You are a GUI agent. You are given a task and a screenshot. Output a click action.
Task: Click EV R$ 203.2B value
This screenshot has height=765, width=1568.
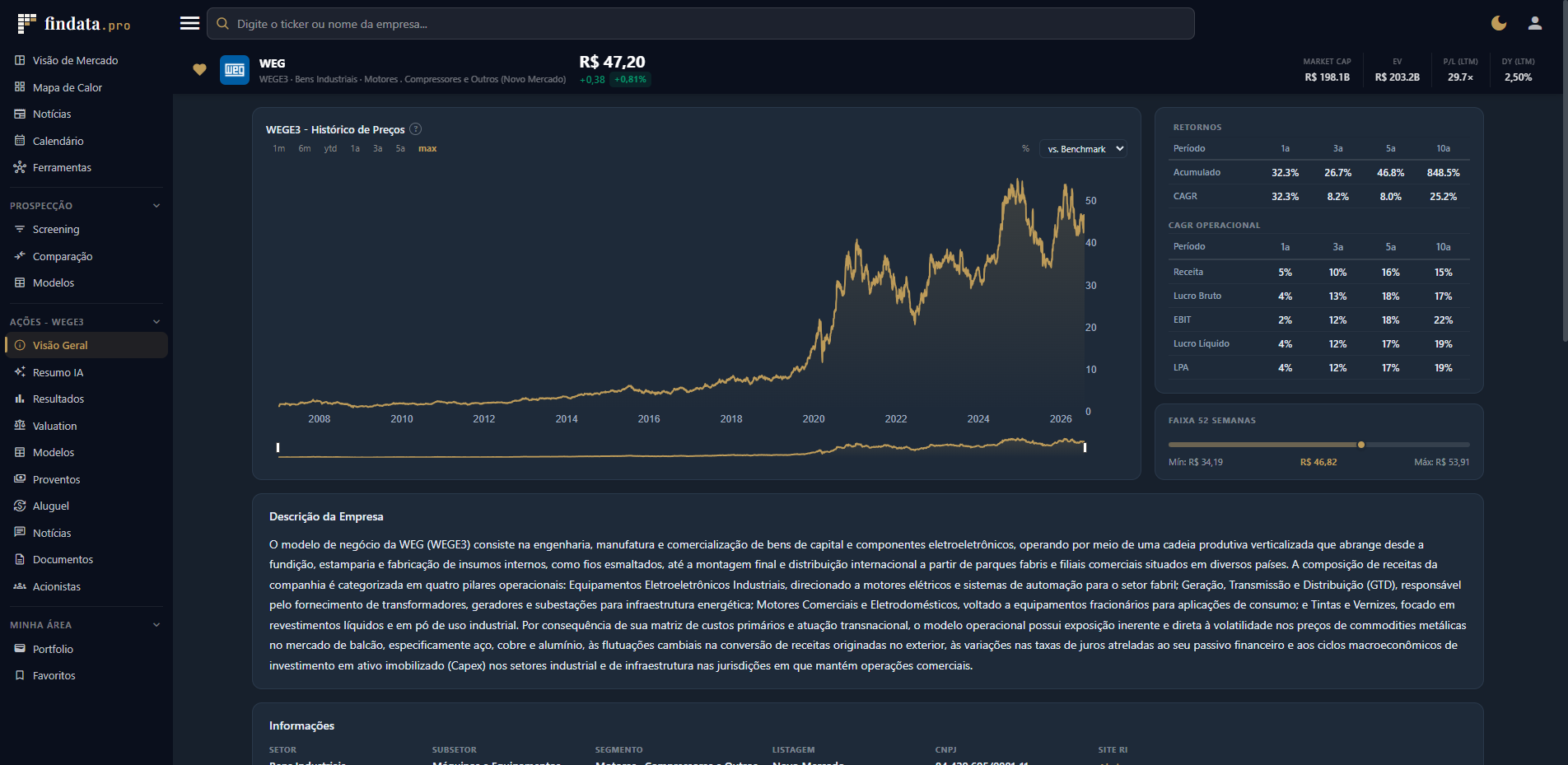[1397, 77]
